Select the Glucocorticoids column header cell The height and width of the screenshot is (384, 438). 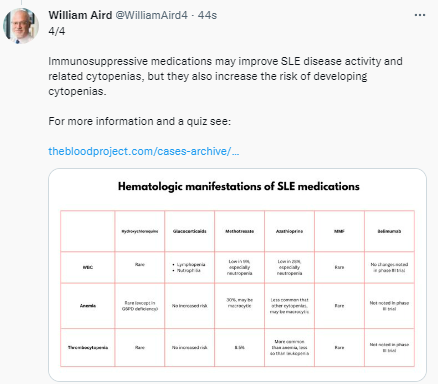coord(189,231)
